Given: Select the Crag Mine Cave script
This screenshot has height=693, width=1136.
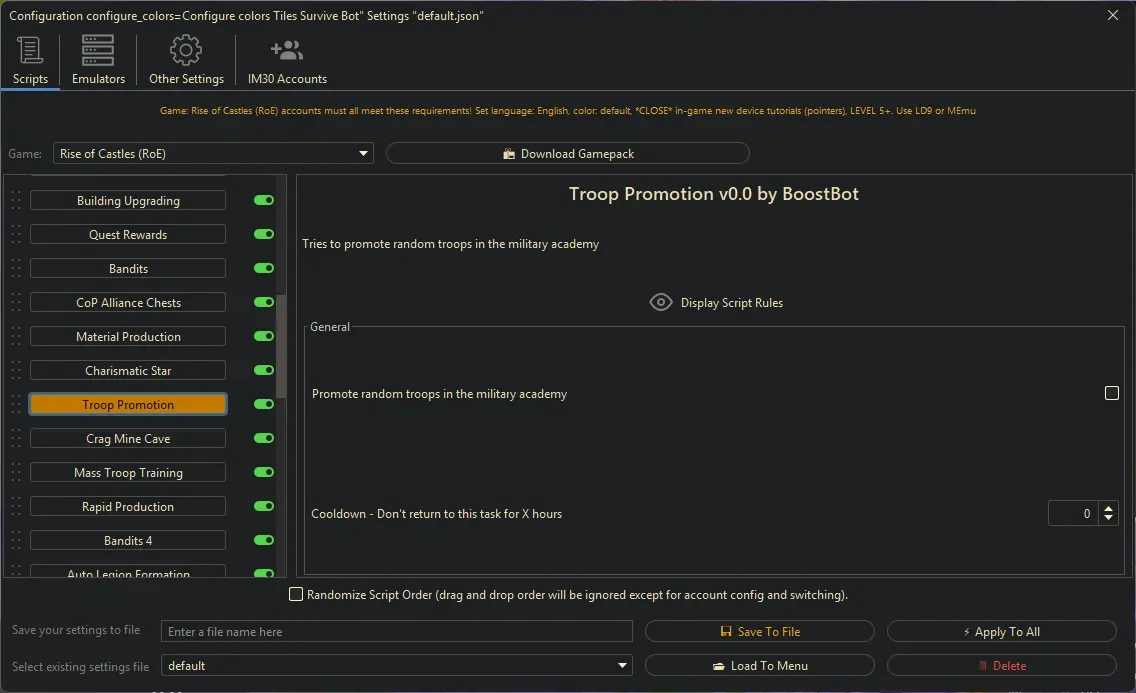Looking at the screenshot, I should (x=128, y=439).
